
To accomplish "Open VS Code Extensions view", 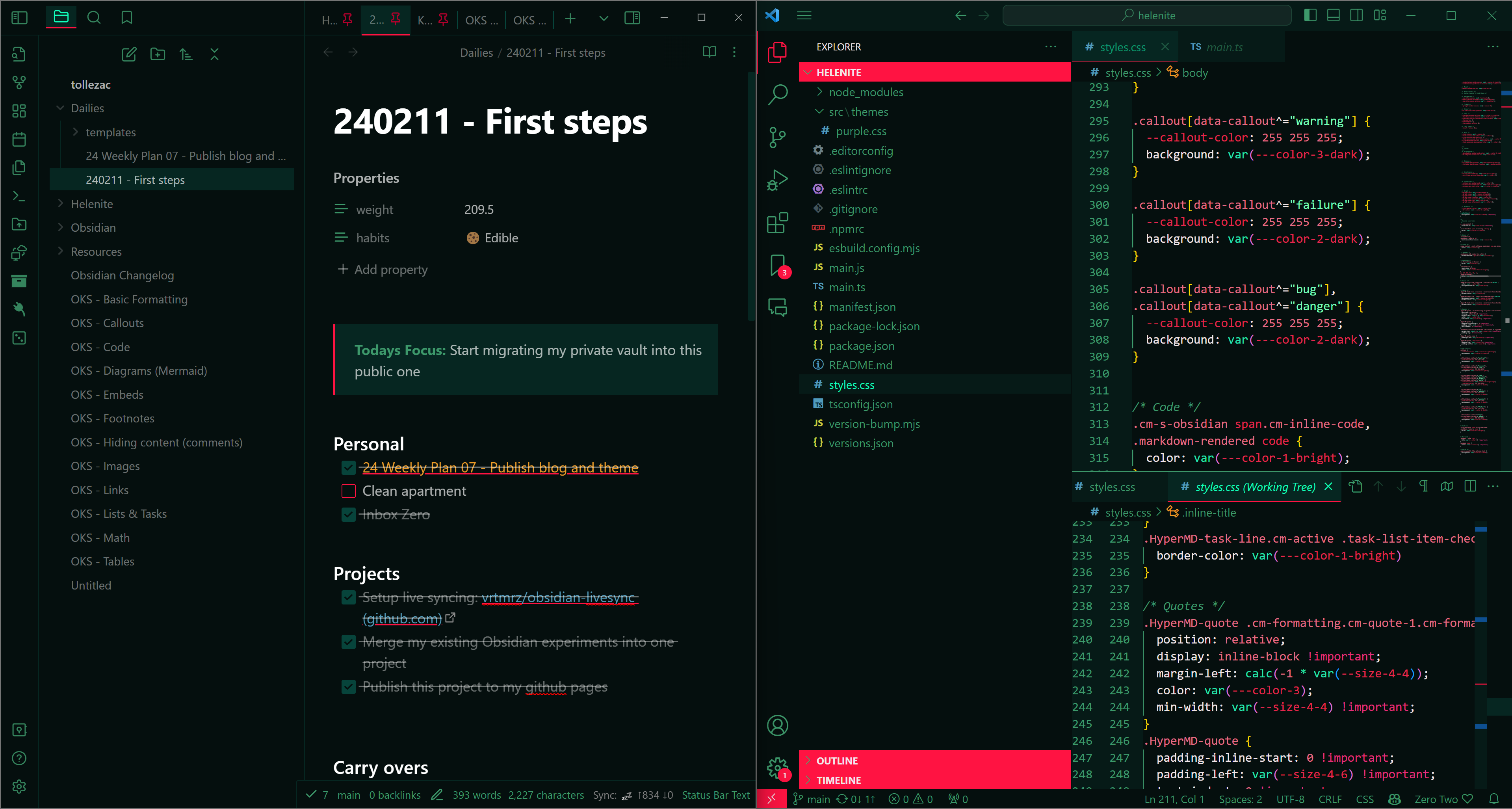I will coord(778,223).
